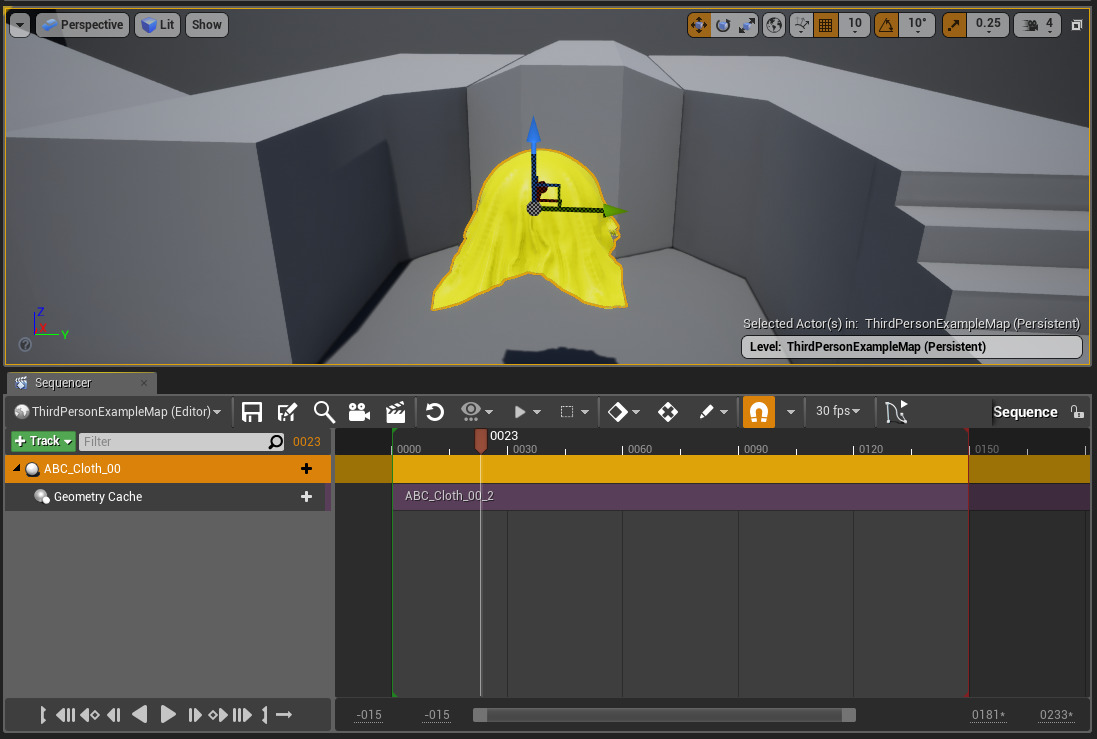The width and height of the screenshot is (1097, 739).
Task: Toggle rotation angle snapping in the viewport
Action: coord(886,25)
